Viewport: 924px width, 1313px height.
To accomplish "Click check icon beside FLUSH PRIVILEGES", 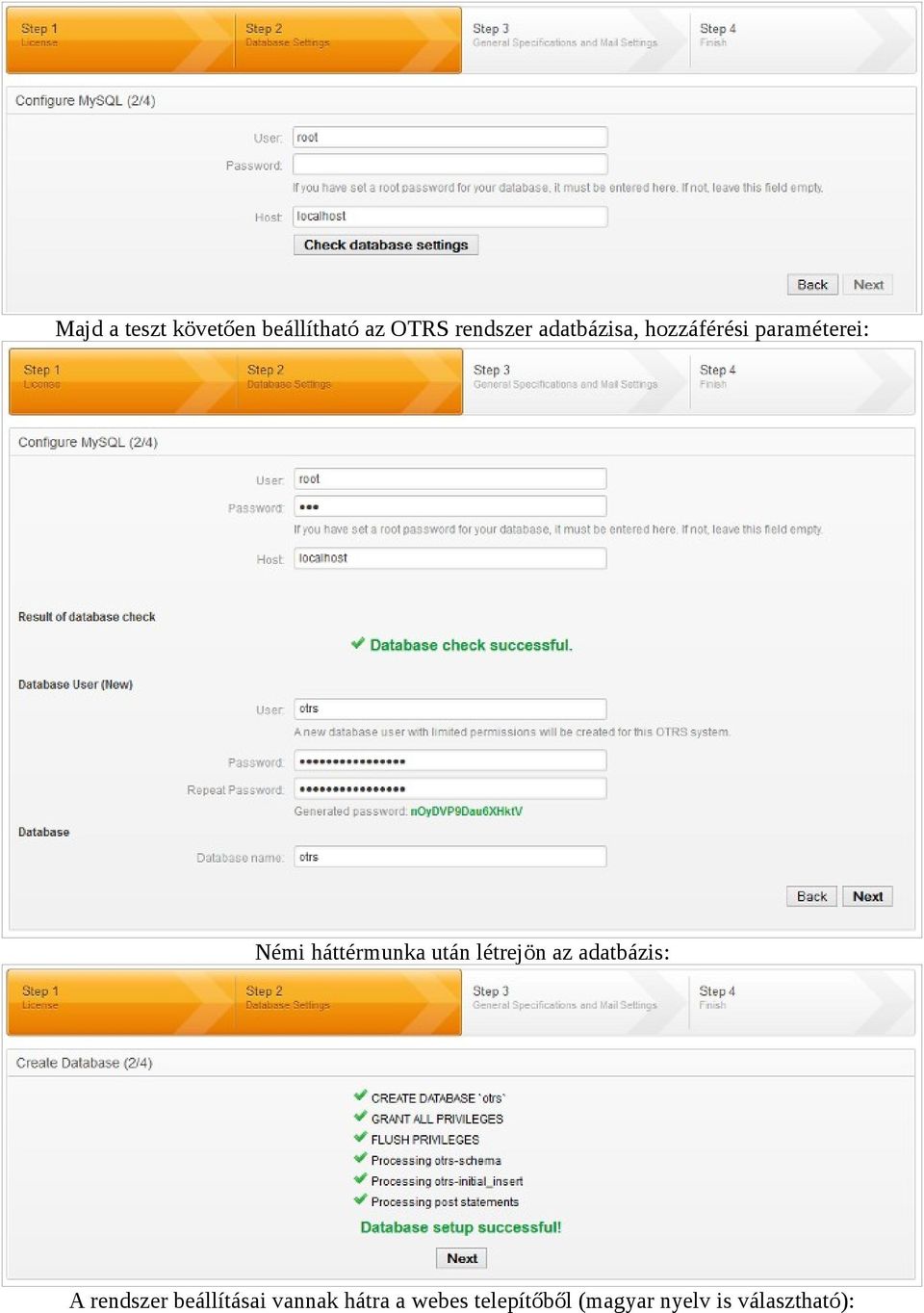I will pos(360,1137).
